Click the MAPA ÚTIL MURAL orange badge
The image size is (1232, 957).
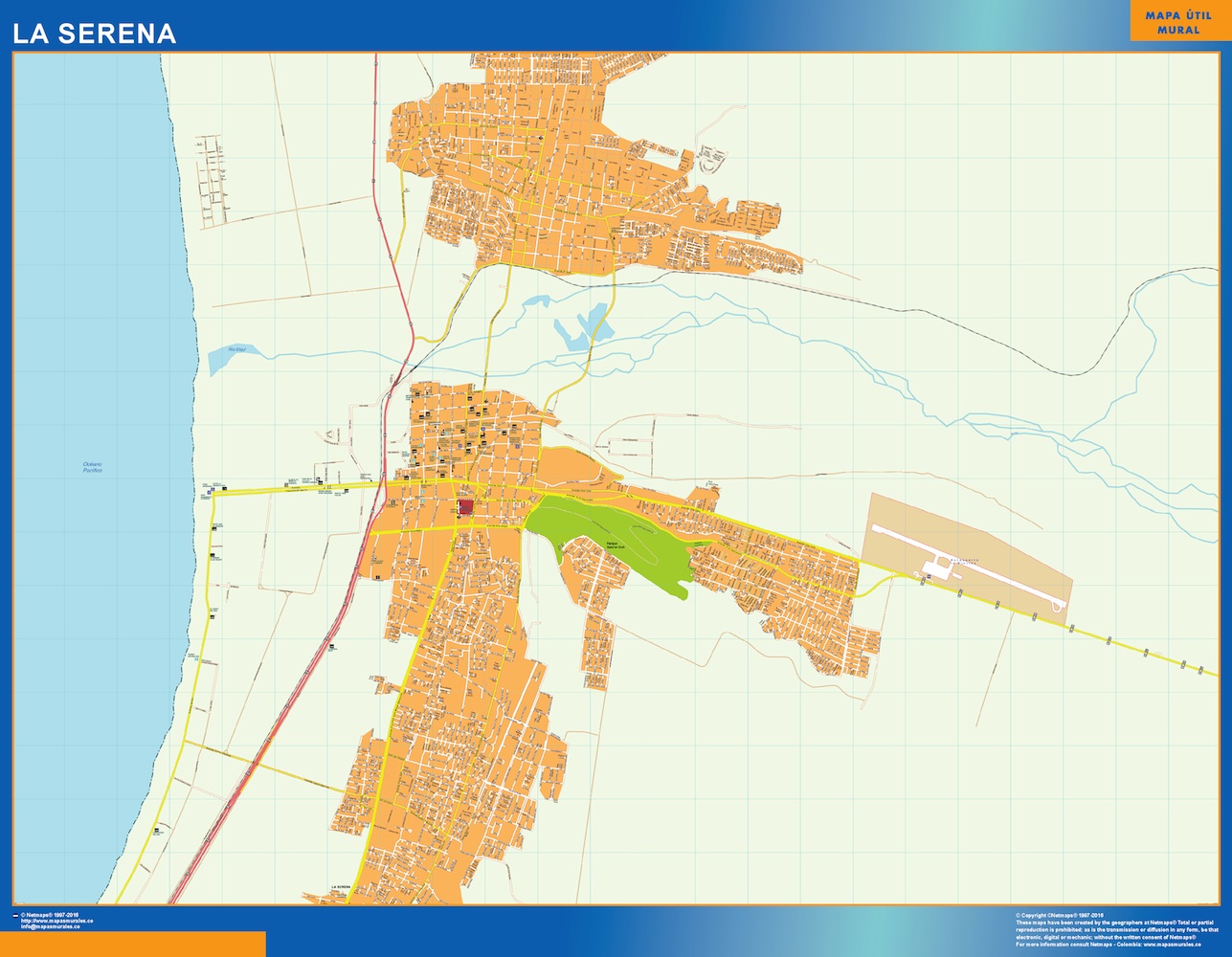point(1177,22)
